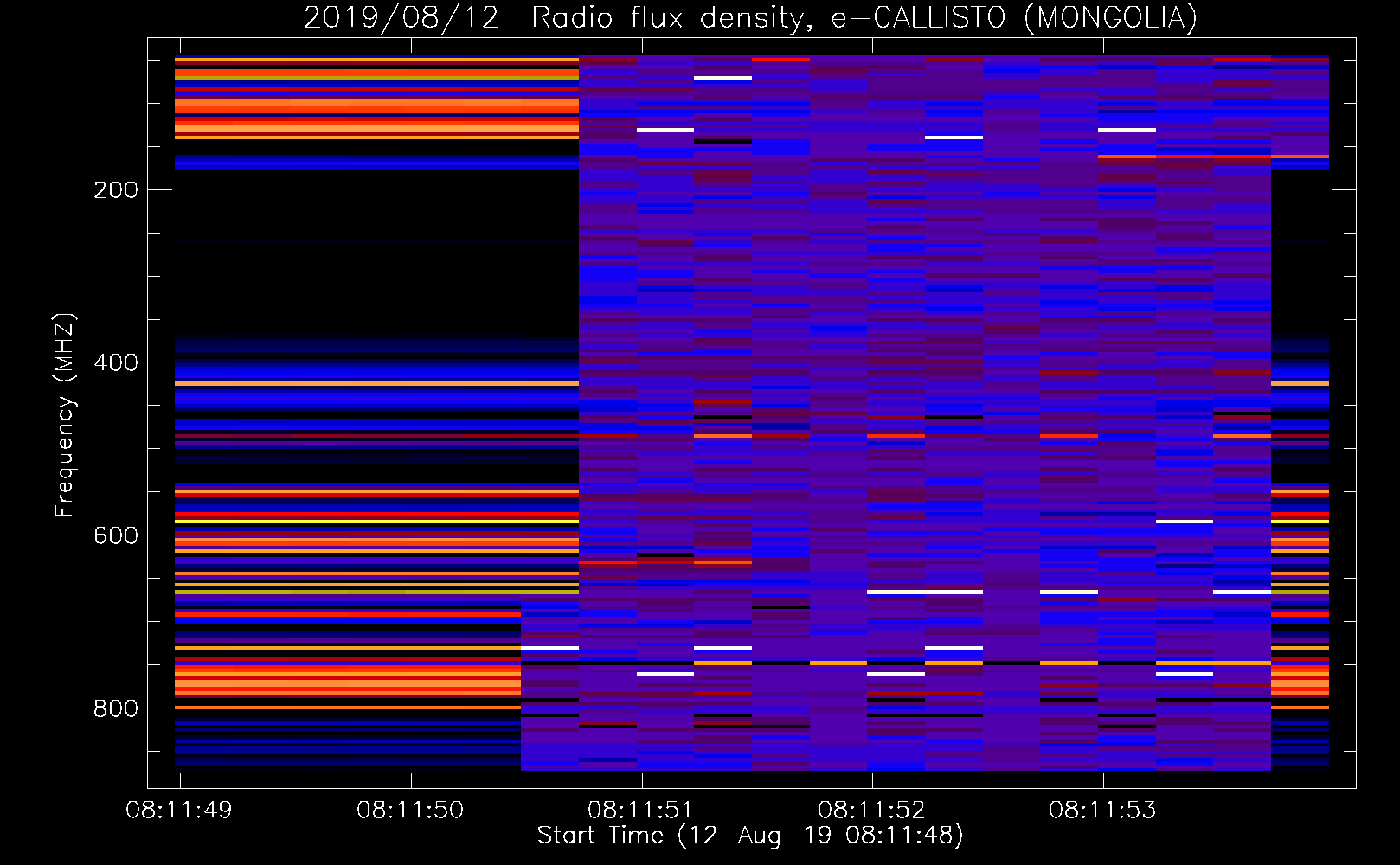Click the 08:11:52 time tick label
Image resolution: width=1400 pixels, height=865 pixels.
(871, 811)
